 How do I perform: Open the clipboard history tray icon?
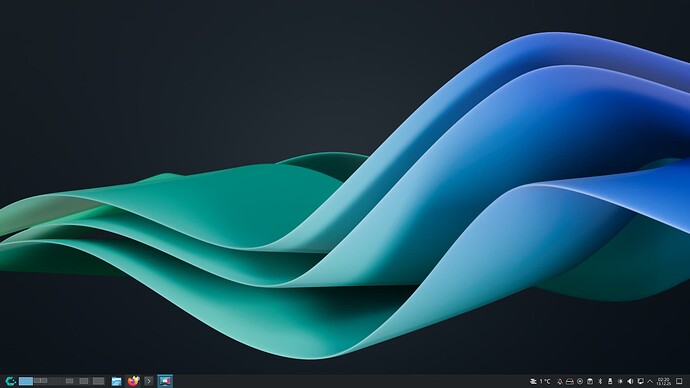coord(590,381)
